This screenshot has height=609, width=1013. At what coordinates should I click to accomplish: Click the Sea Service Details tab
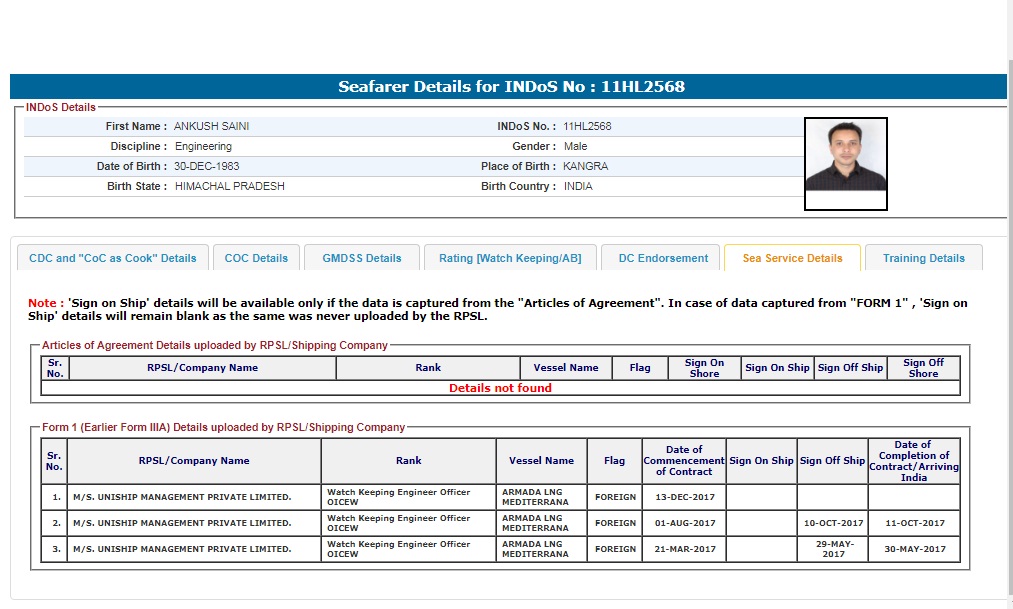tap(792, 258)
